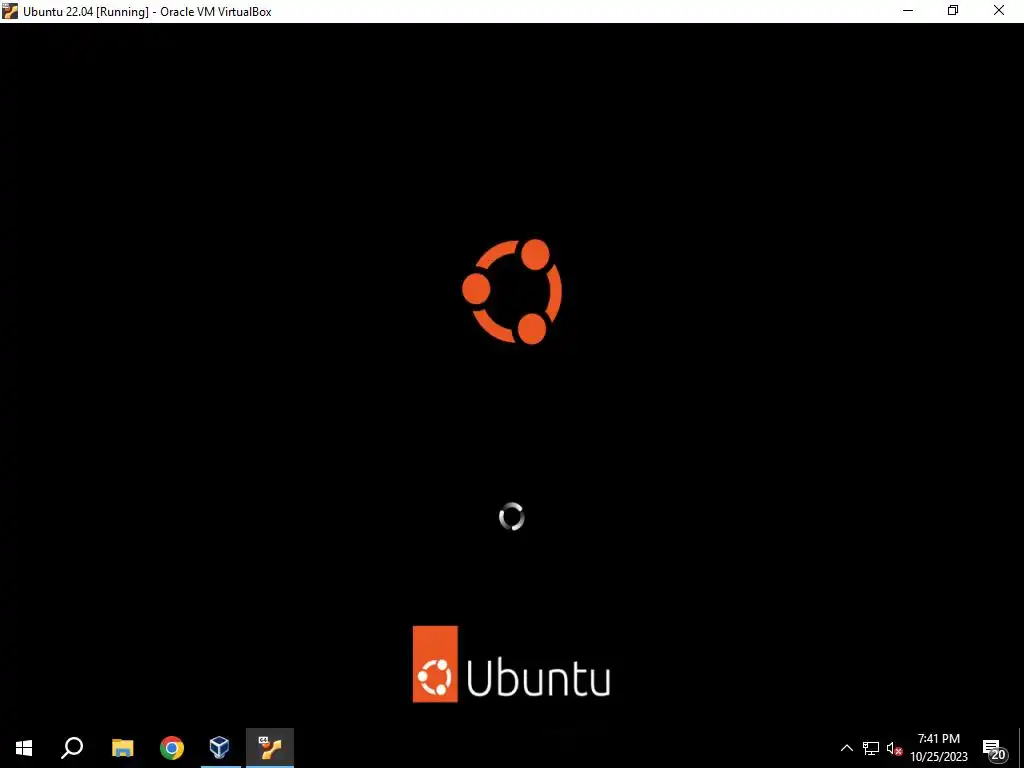The image size is (1024, 768).
Task: Restore down the VirtualBox window
Action: pyautogui.click(x=953, y=11)
